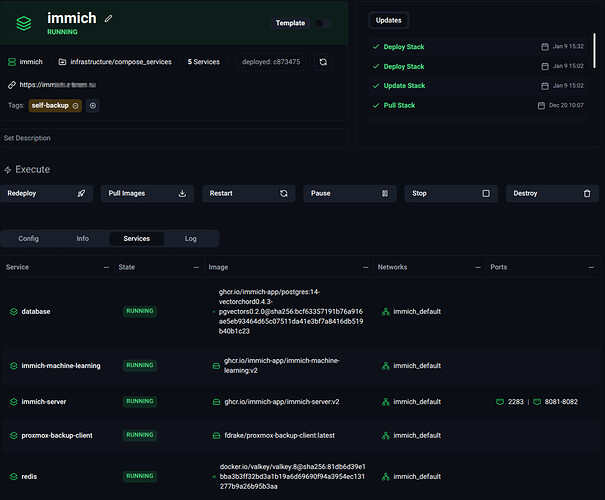605x500 pixels.
Task: Click the refresh icon beside deployed hash
Action: click(323, 62)
